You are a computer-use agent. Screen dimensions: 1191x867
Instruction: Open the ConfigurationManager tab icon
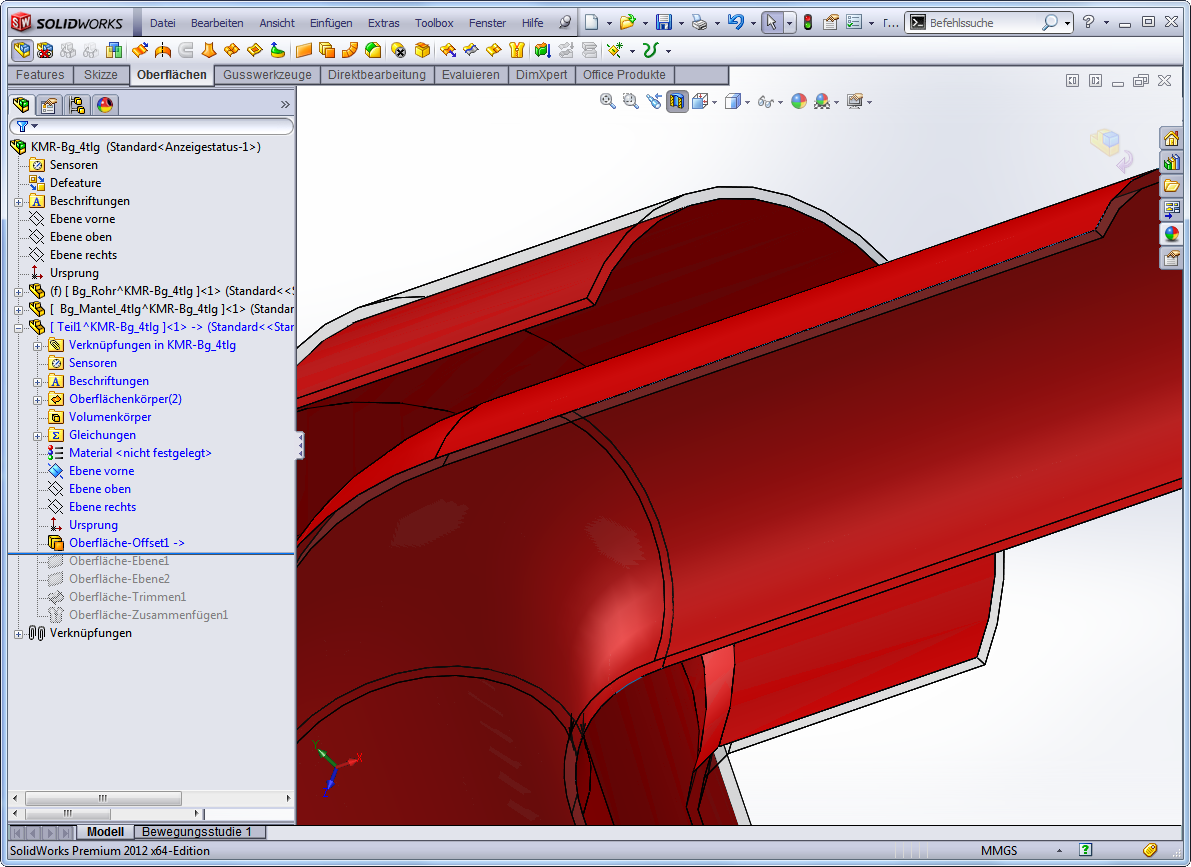(77, 105)
